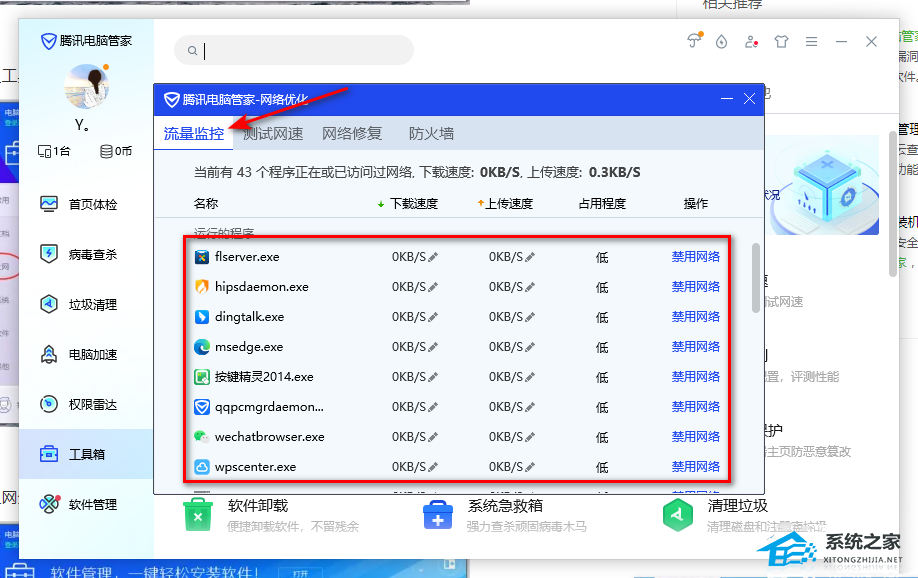Open the hamburger main menu
The width and height of the screenshot is (918, 578).
(x=811, y=42)
